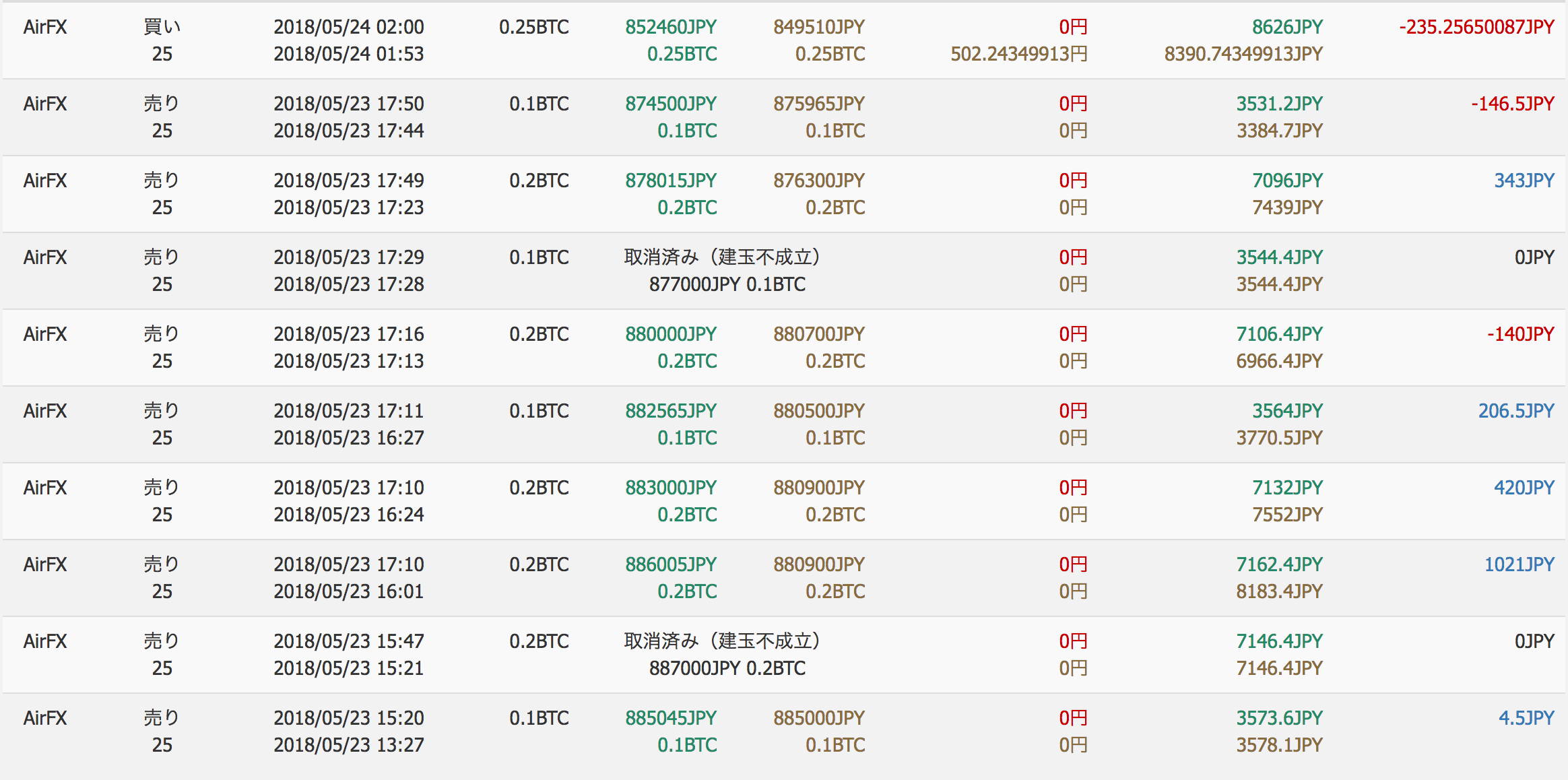Select the 852460JPY entry price

671,27
